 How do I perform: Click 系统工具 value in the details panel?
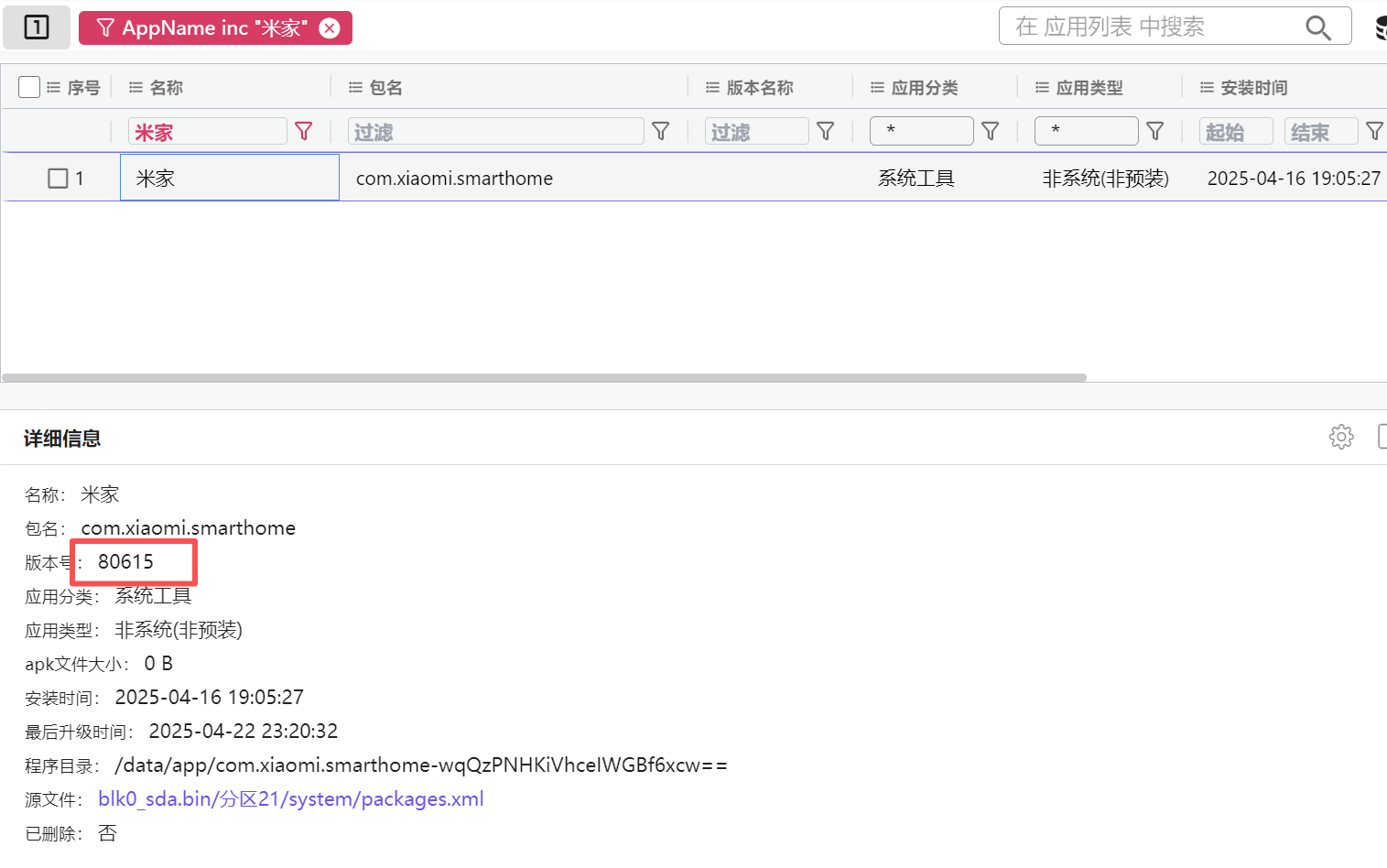tap(153, 596)
